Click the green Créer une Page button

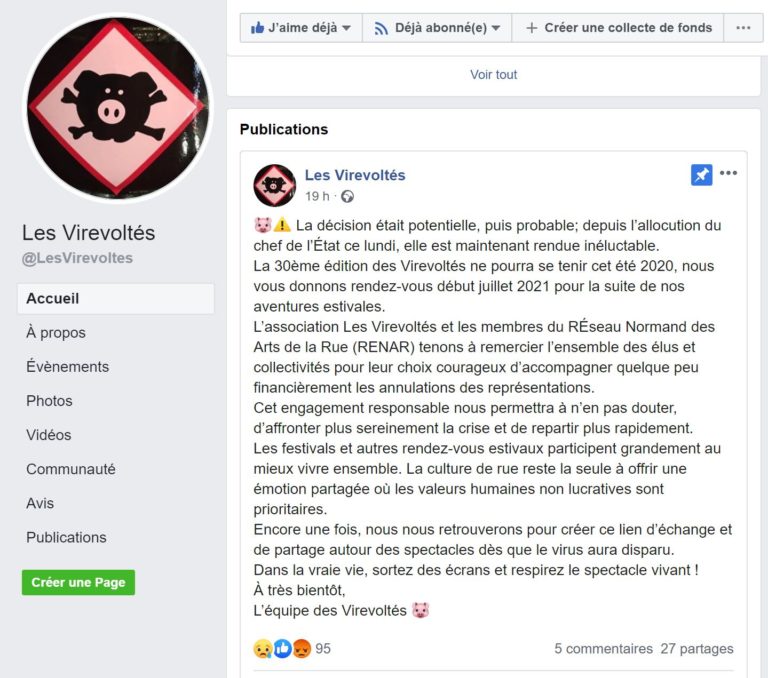78,582
